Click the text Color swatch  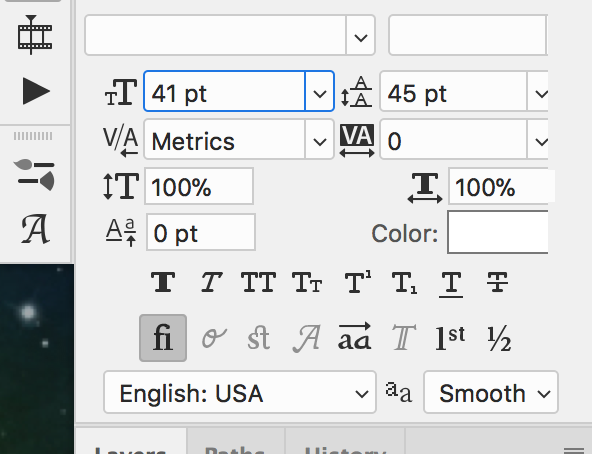(x=498, y=232)
